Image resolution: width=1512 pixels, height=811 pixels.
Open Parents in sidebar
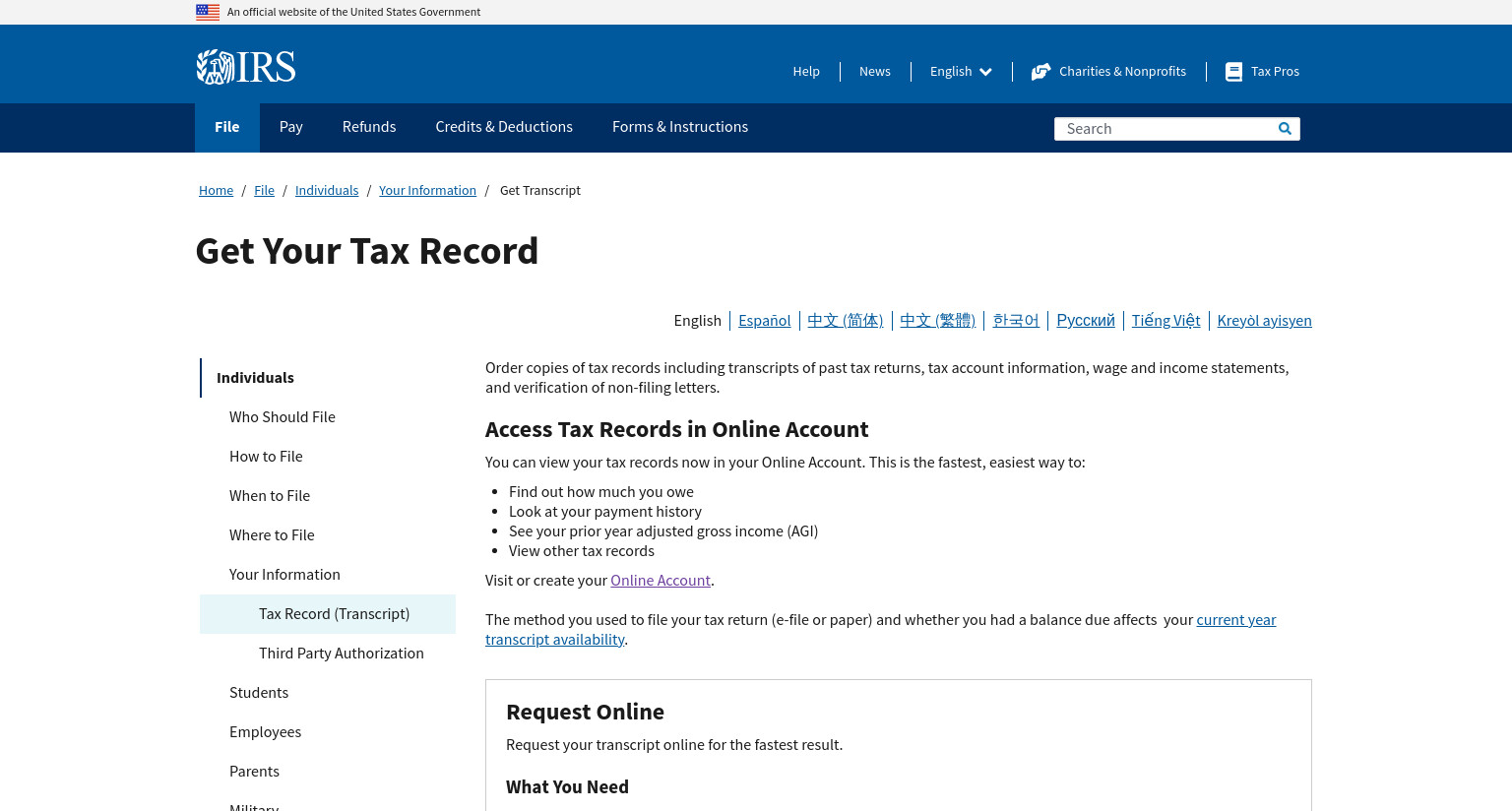[x=254, y=772]
